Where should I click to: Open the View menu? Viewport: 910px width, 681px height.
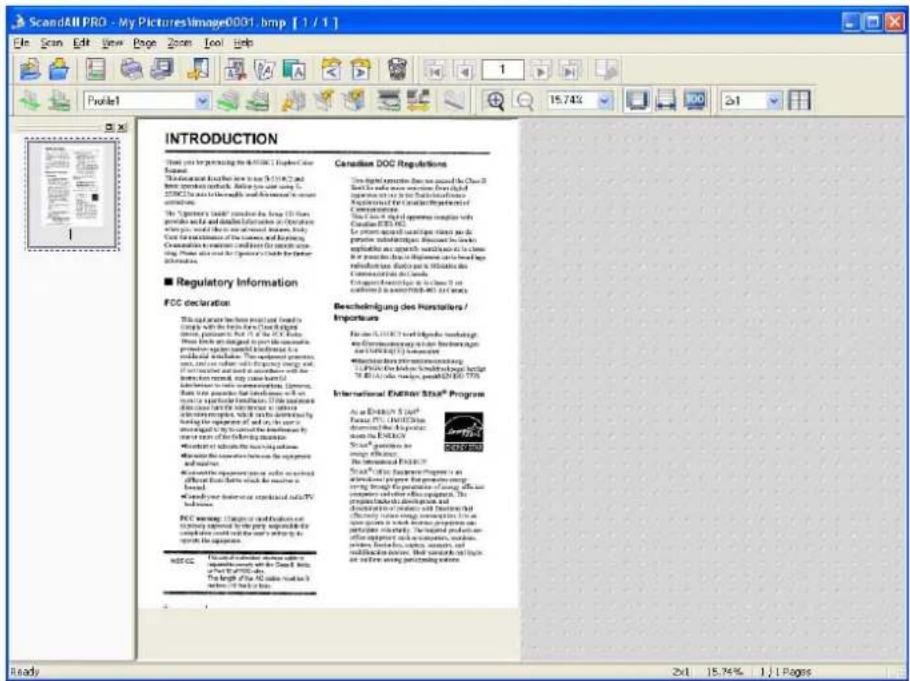113,43
